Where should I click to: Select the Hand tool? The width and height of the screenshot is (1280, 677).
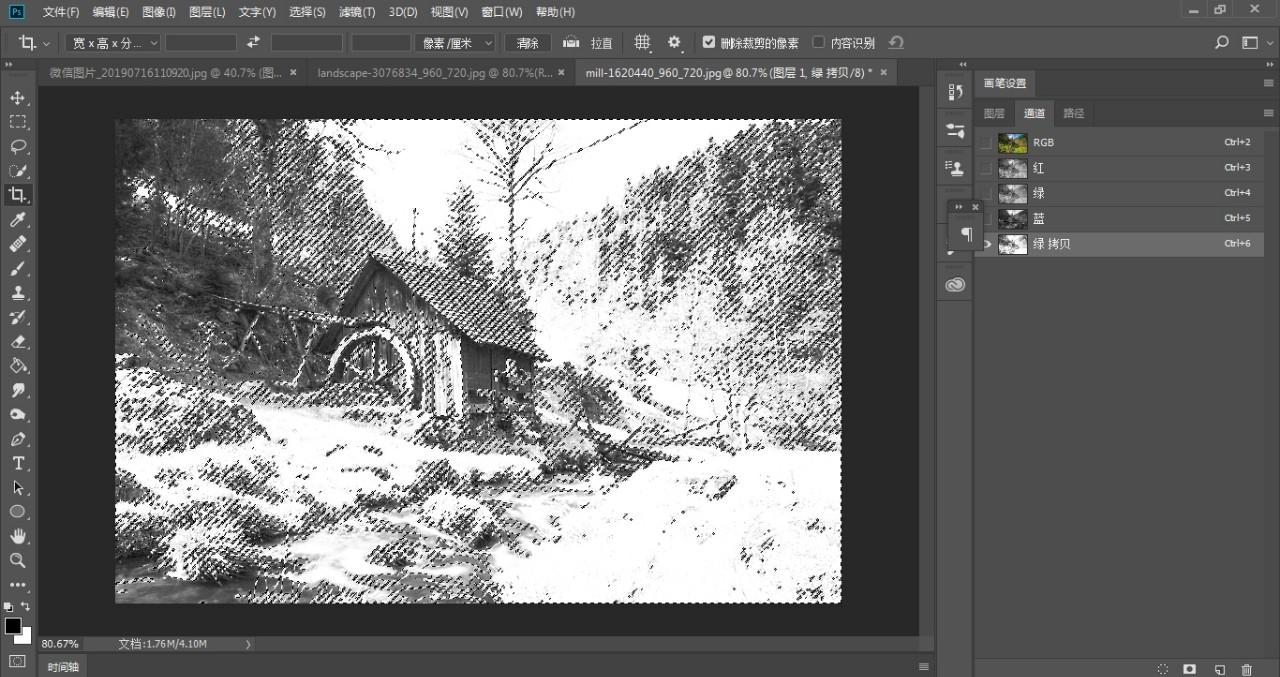(18, 536)
